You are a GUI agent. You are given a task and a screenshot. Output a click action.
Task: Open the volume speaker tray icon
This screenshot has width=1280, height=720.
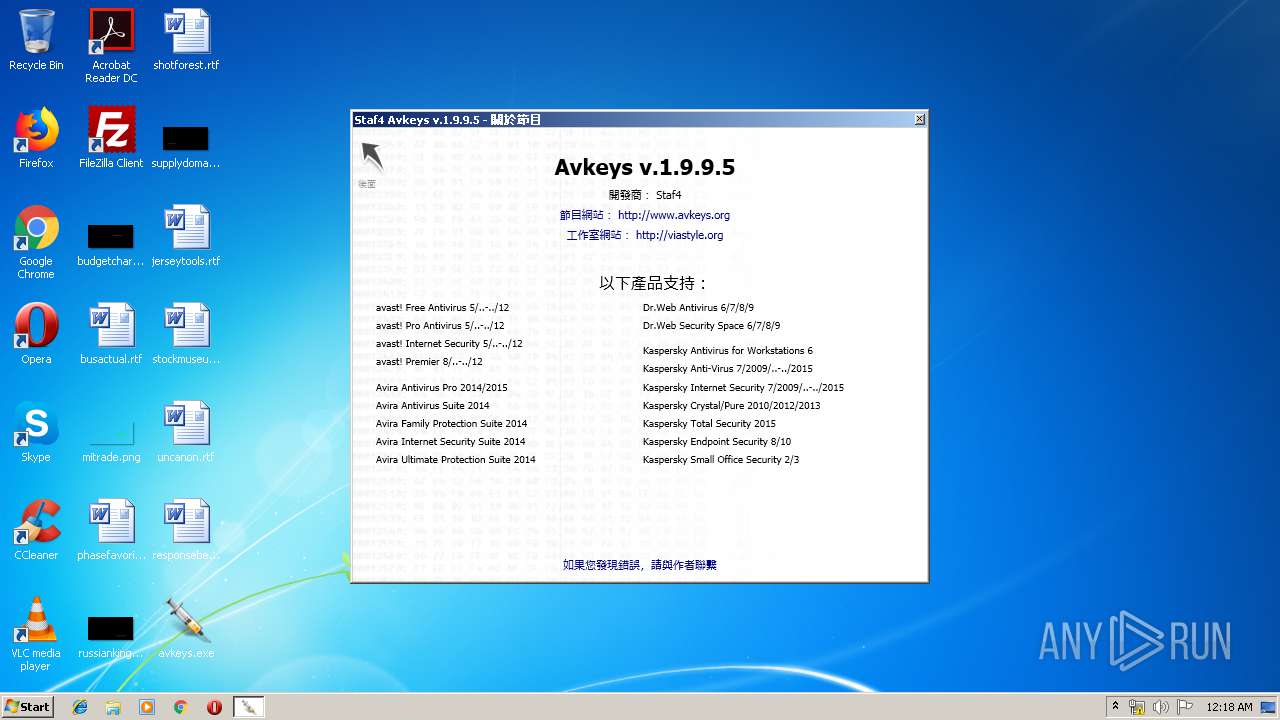(x=1161, y=707)
